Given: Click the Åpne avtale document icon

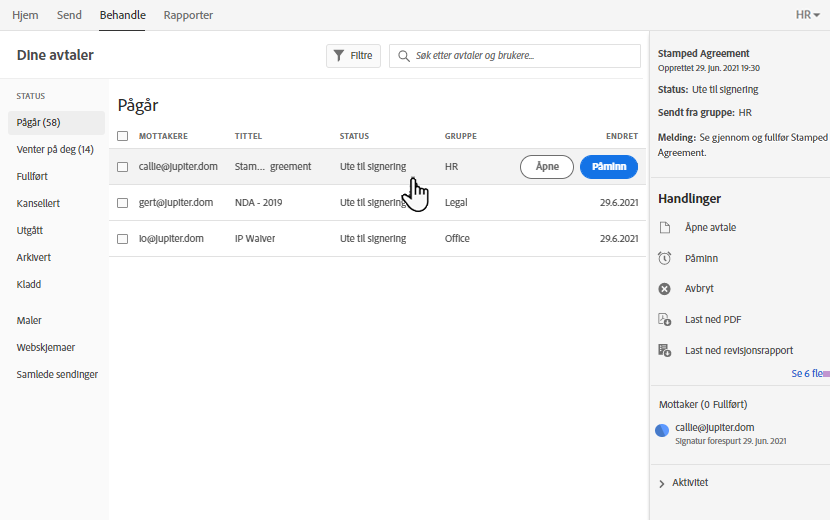Looking at the screenshot, I should 665,228.
